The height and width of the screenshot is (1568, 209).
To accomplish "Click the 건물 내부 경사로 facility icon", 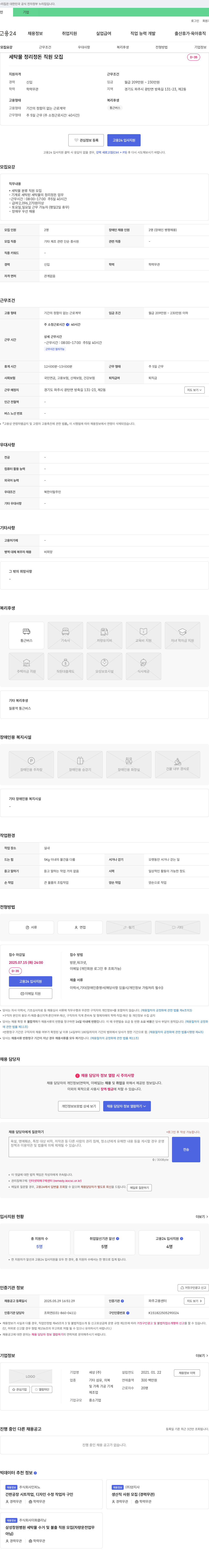I will [177, 764].
